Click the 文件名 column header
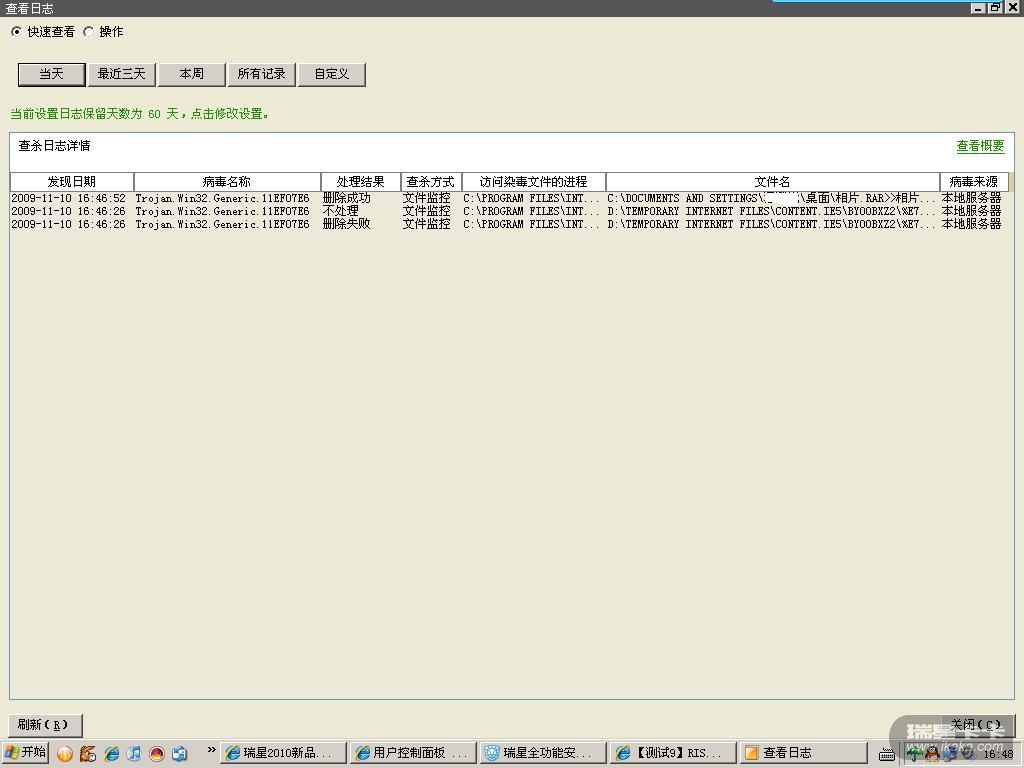1024x768 pixels. 773,182
